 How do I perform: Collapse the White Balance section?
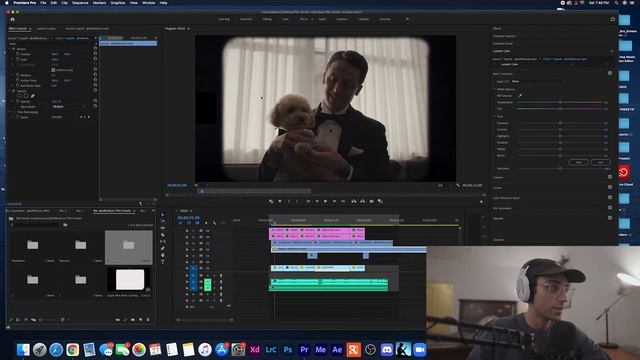click(495, 89)
